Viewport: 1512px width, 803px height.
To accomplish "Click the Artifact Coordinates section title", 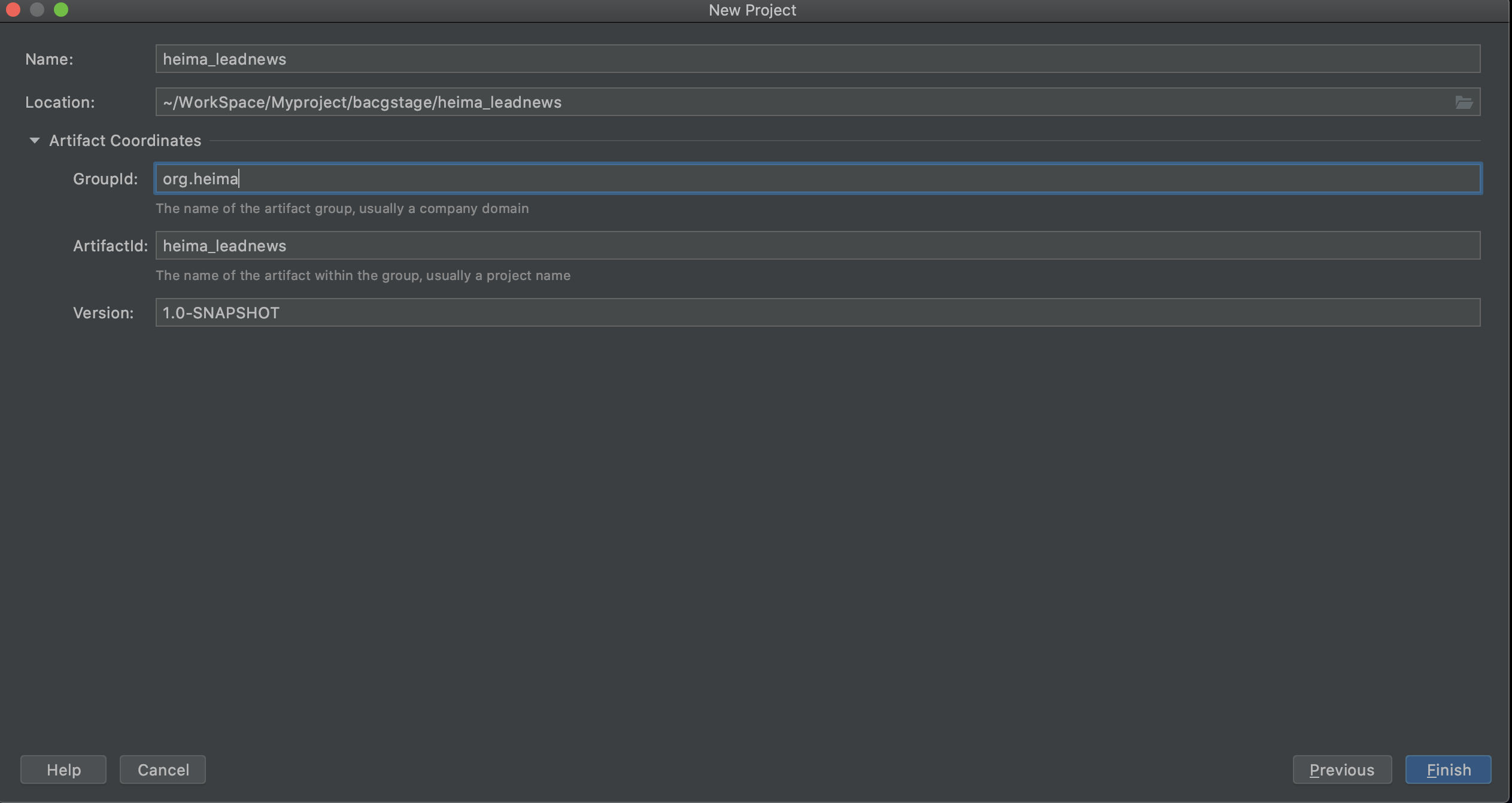I will pos(125,141).
